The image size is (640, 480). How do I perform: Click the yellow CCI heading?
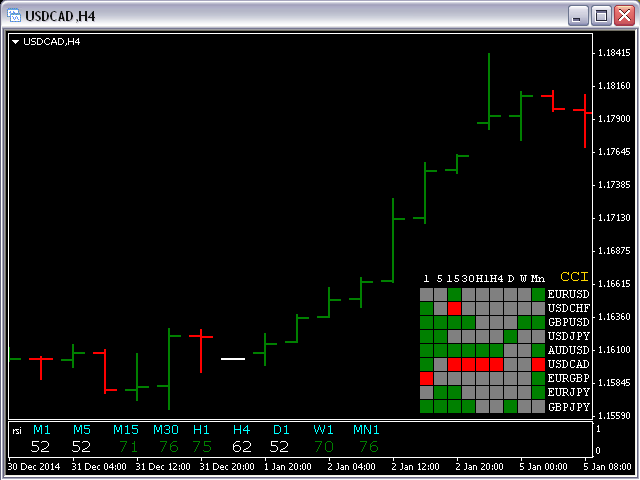(574, 277)
